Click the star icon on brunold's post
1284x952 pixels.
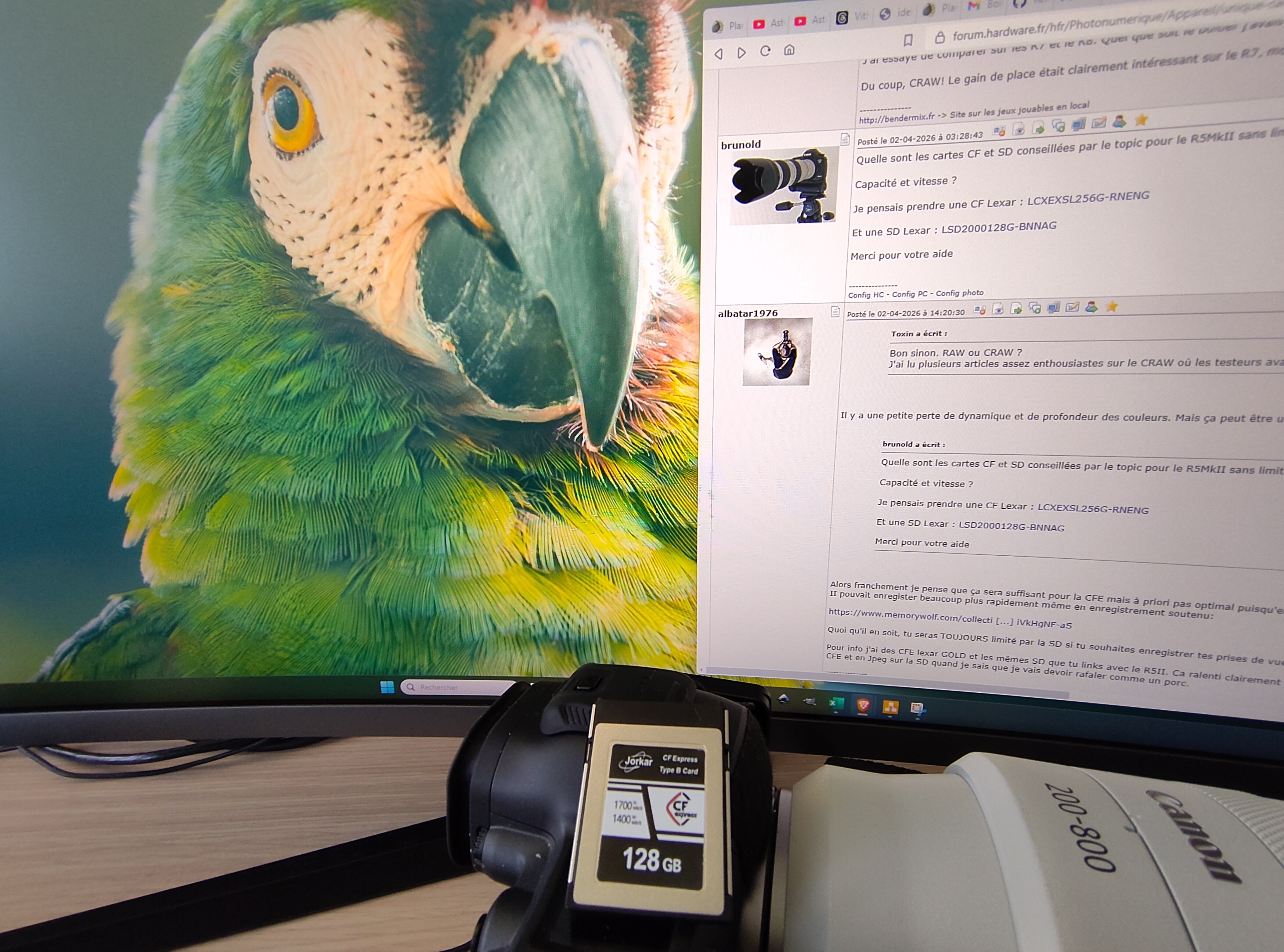coord(1141,120)
